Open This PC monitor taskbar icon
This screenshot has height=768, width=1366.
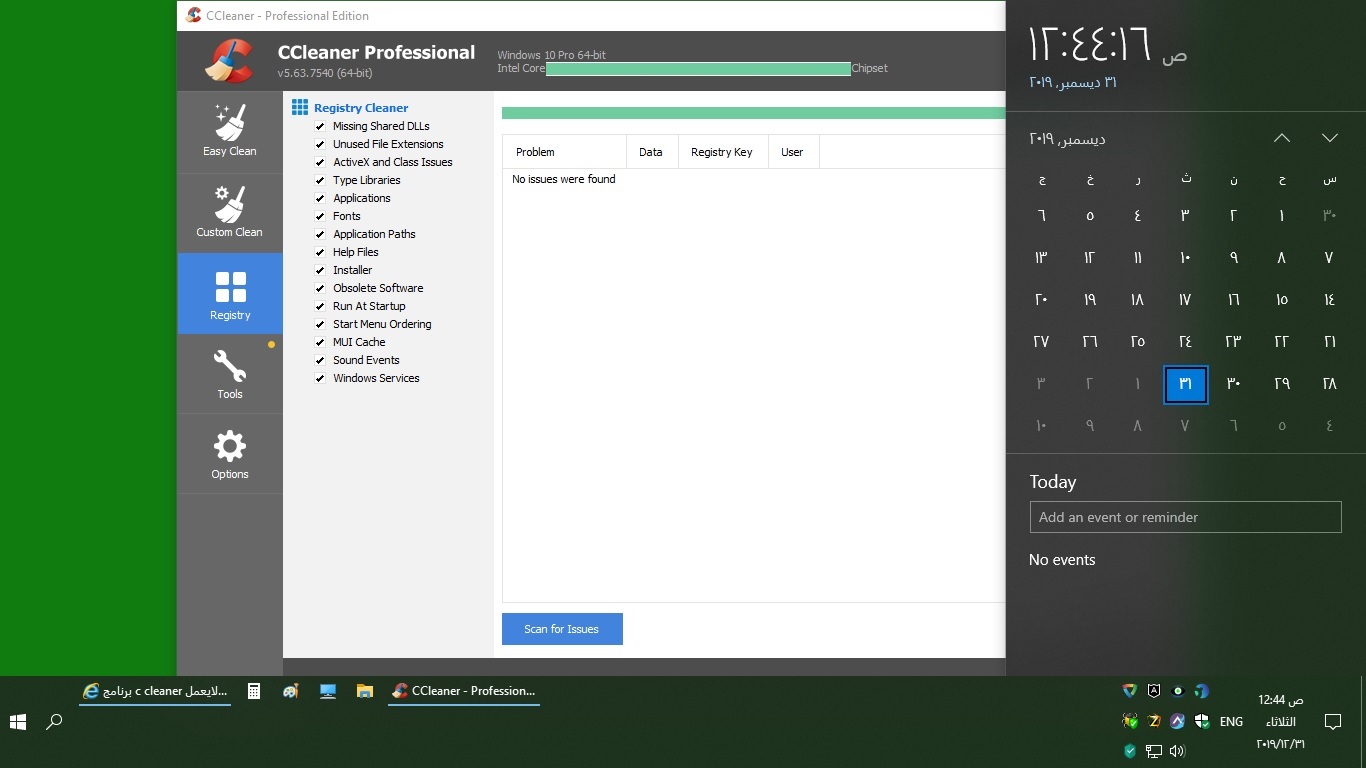(328, 691)
